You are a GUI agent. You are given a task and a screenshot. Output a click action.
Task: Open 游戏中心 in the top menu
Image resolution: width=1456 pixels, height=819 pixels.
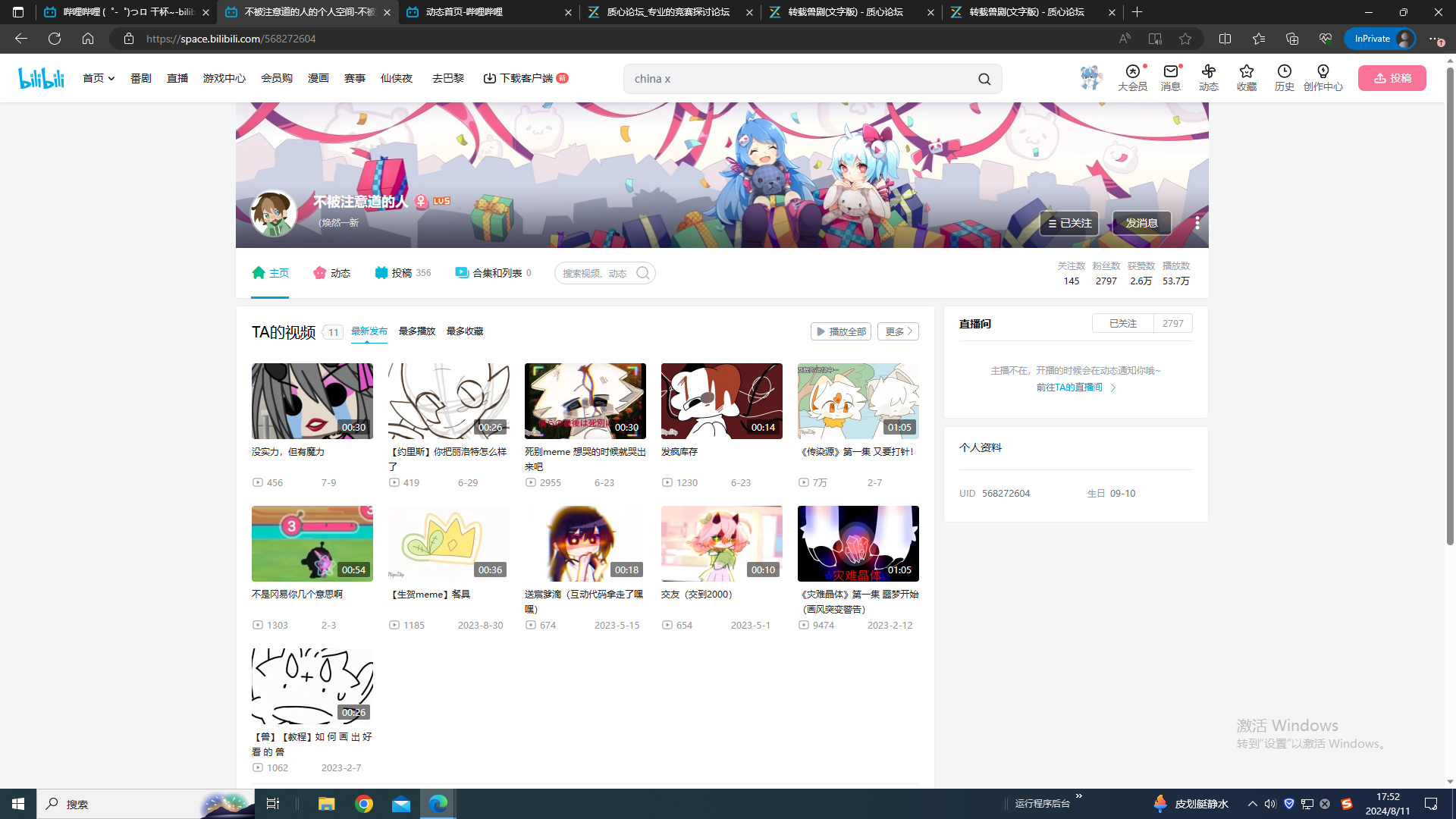224,78
